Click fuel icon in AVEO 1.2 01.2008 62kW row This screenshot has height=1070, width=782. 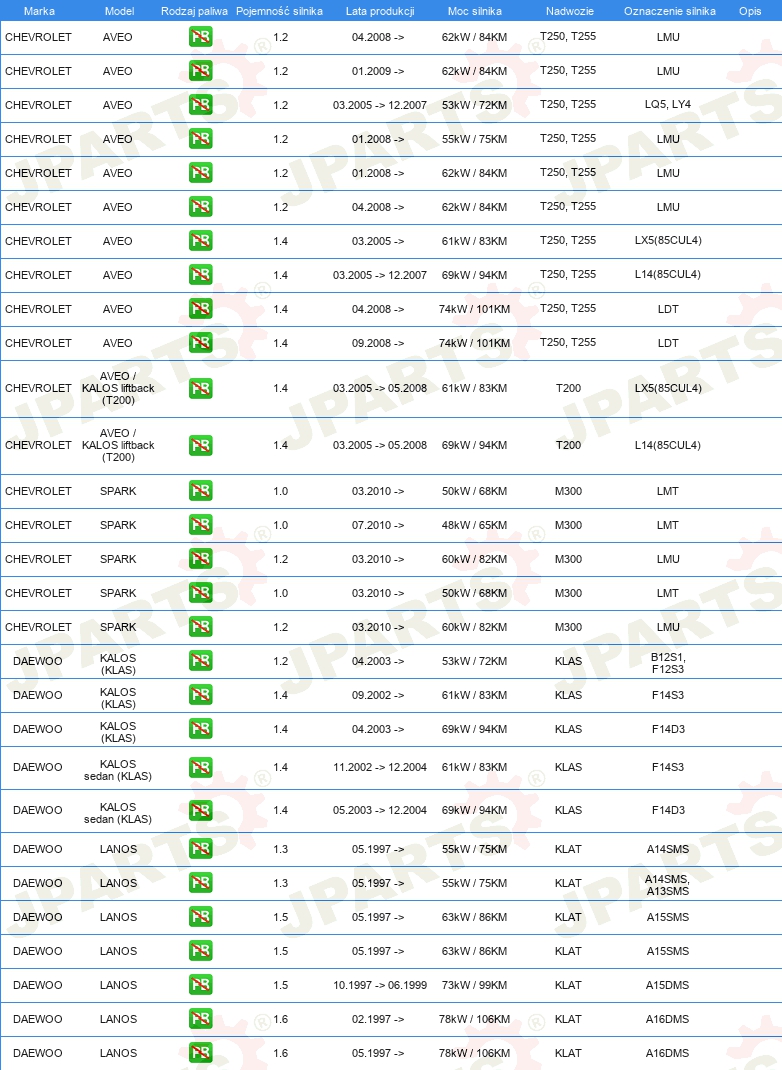tap(201, 173)
